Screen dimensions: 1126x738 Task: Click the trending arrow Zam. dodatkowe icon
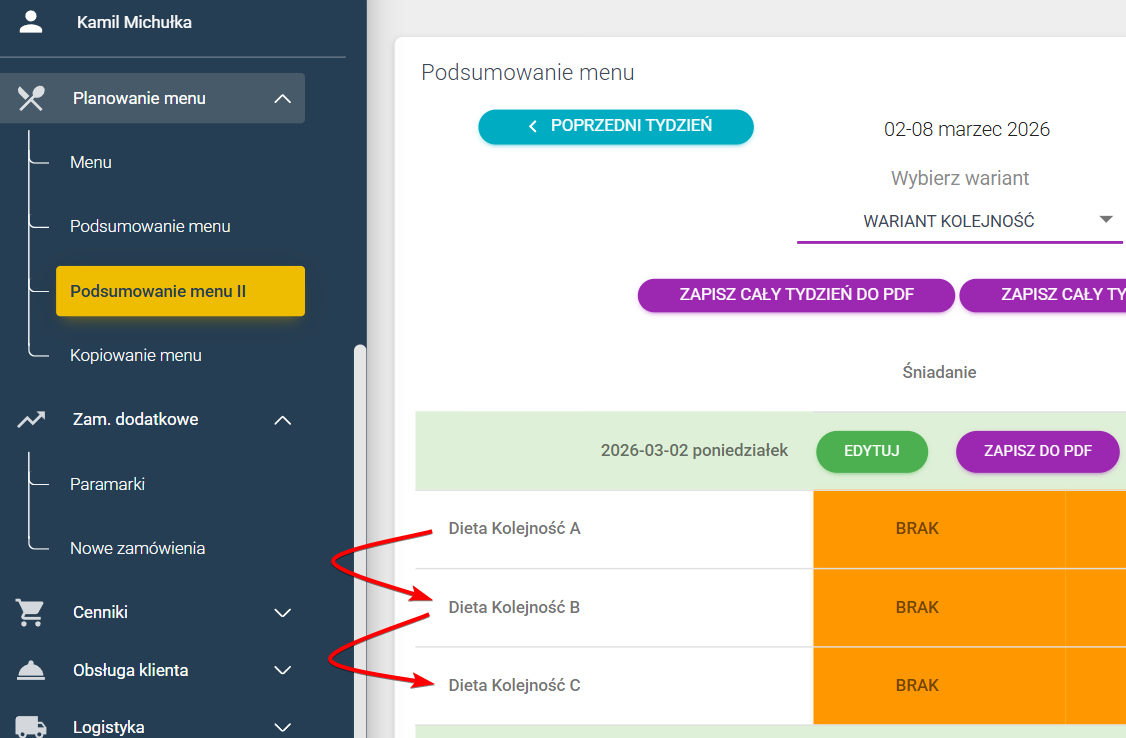(x=31, y=419)
